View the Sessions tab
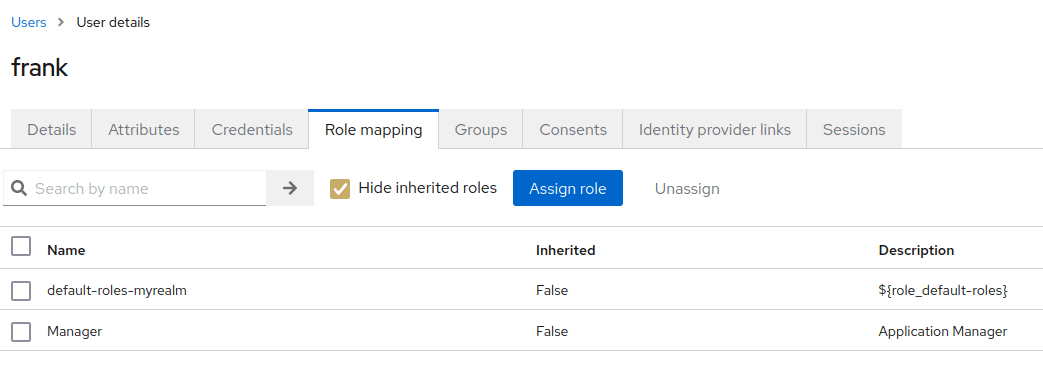The width and height of the screenshot is (1043, 375). pos(854,130)
